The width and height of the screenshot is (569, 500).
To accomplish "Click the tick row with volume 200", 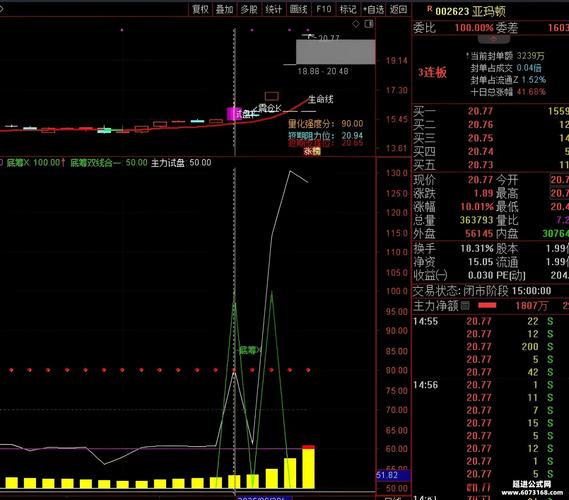I will pos(491,347).
